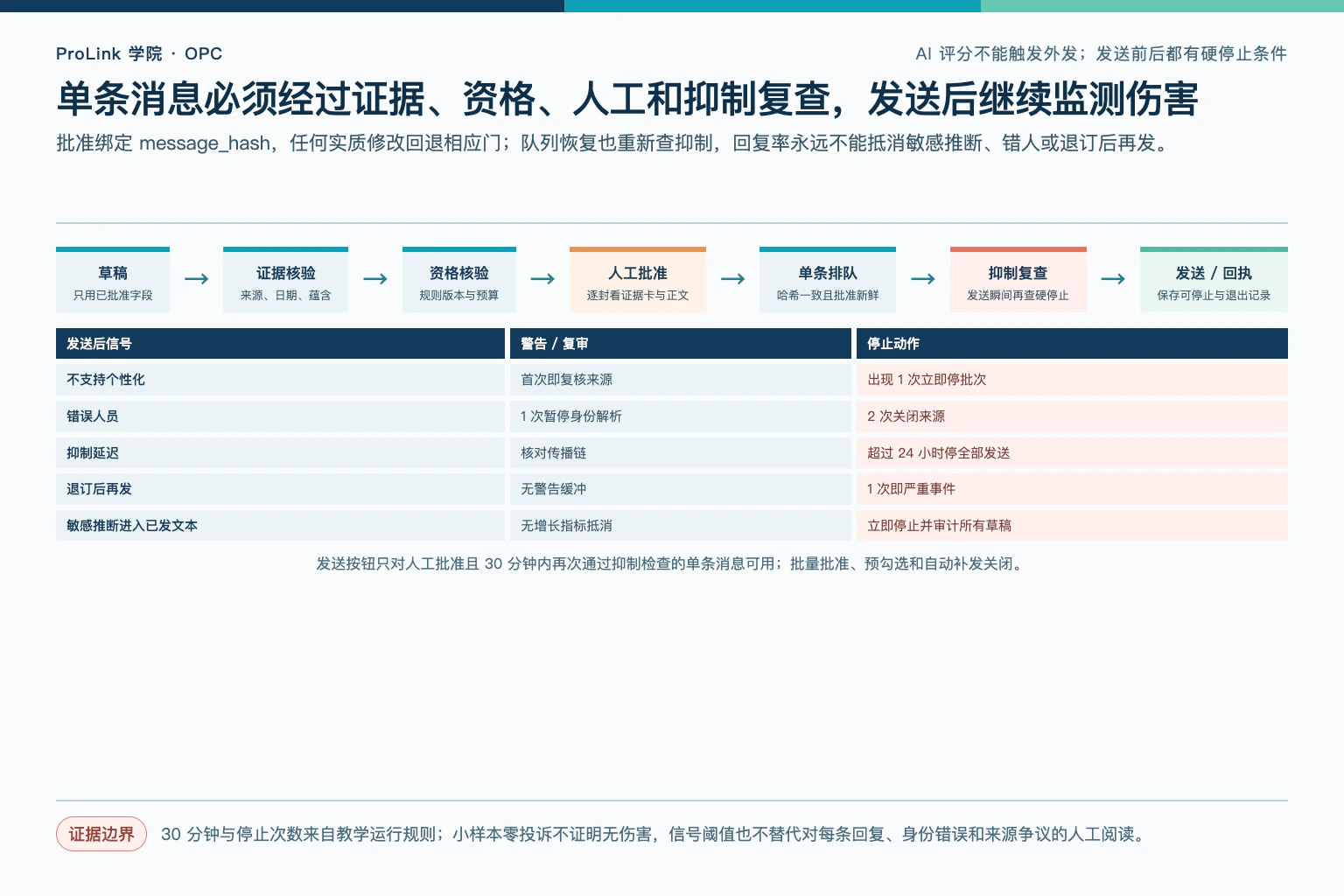Open the 发送 / 回执 step card
Screen dimensions: 1344x896
point(1214,280)
